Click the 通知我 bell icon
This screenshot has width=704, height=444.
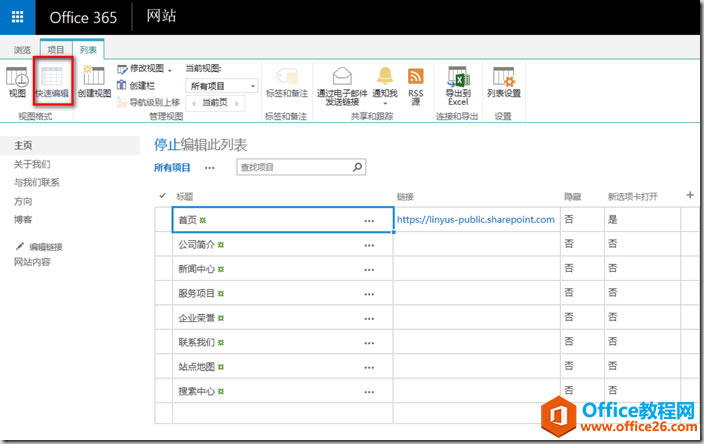click(x=384, y=81)
